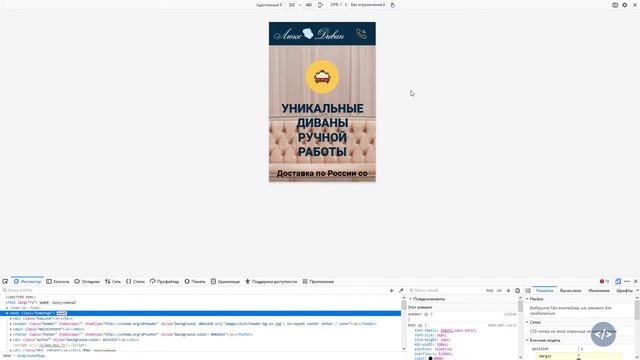Open the Инспектор tab
The height and width of the screenshot is (360, 640).
coord(27,282)
